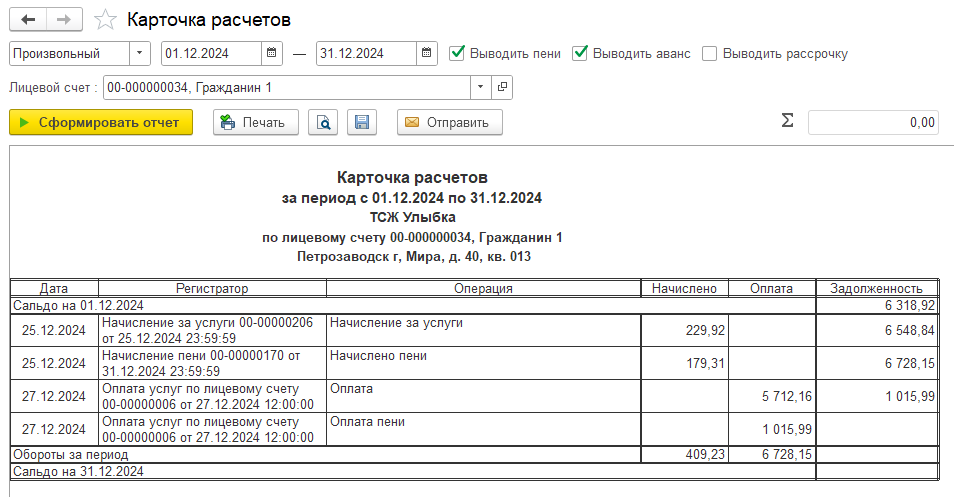Screen dimensions: 954x497
Task: Select the Обороты за период row label
Action: click(x=71, y=454)
